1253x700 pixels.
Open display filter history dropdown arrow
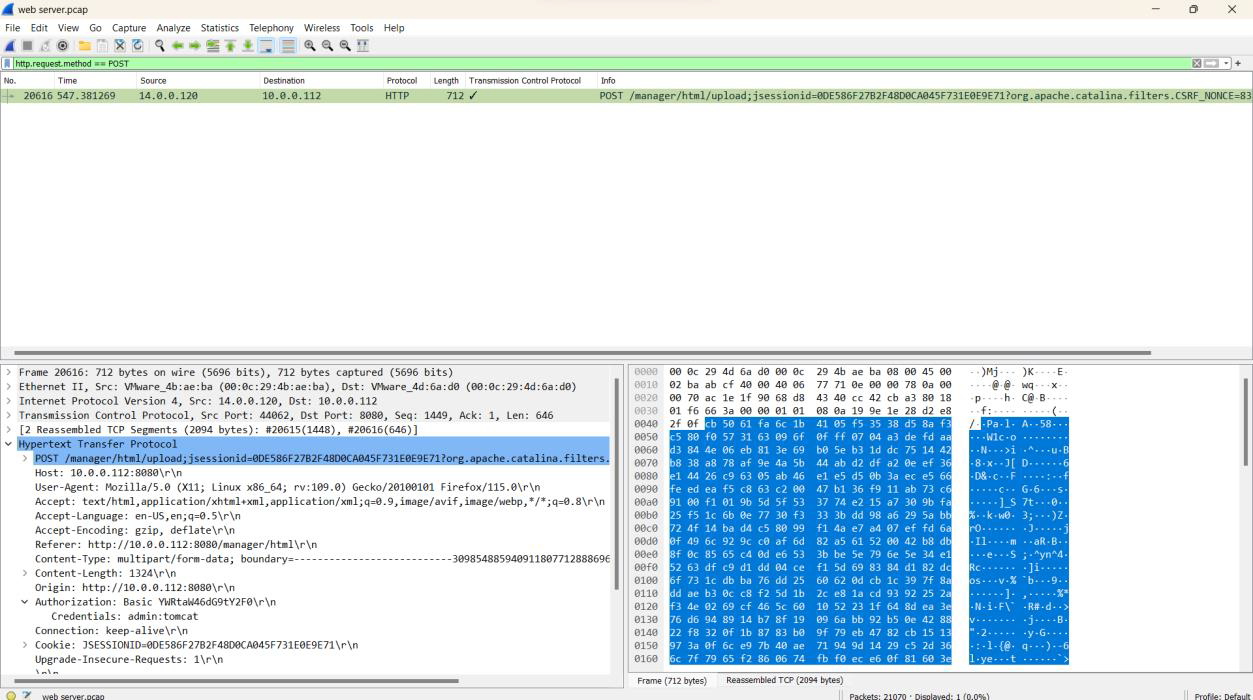click(1226, 63)
